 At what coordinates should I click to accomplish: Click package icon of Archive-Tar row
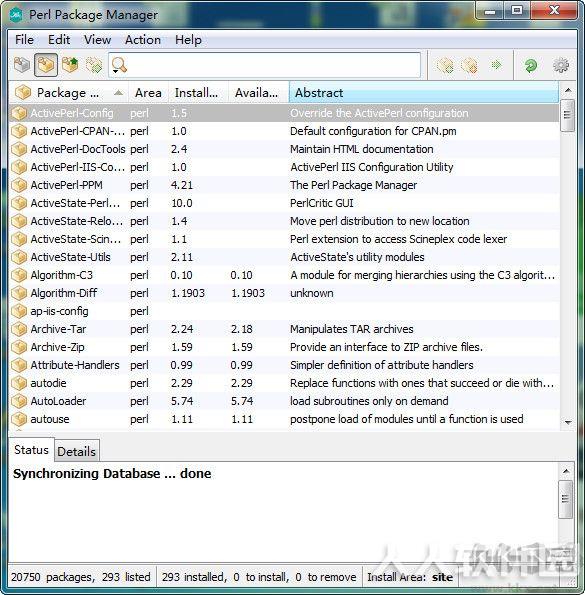[x=19, y=329]
